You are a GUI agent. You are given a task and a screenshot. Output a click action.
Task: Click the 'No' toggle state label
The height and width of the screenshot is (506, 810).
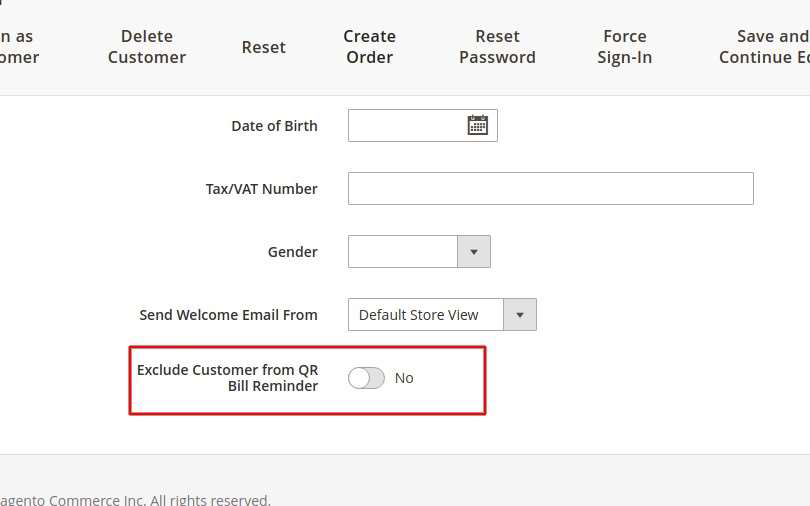[404, 378]
